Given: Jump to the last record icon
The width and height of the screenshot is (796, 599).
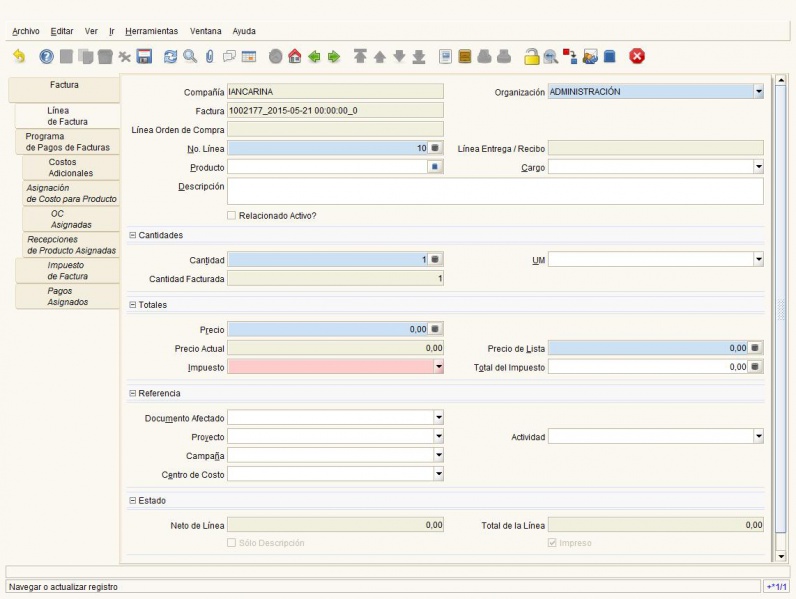Looking at the screenshot, I should [x=419, y=56].
